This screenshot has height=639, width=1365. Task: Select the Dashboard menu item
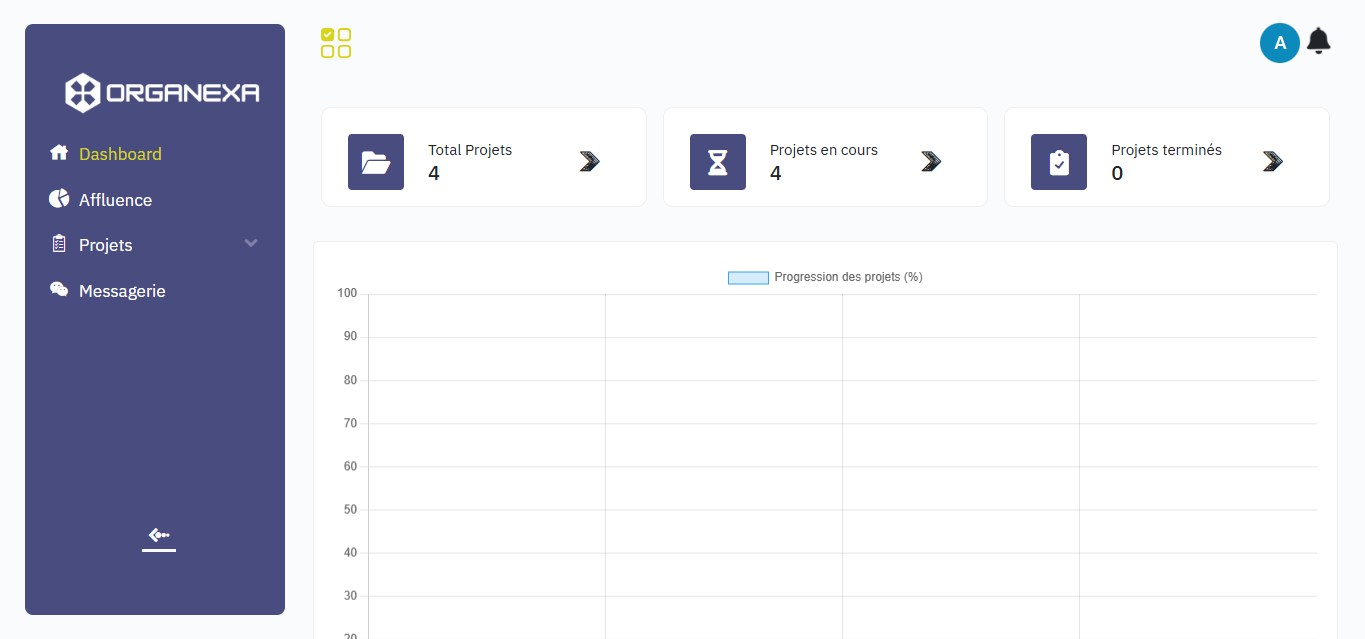coord(120,153)
